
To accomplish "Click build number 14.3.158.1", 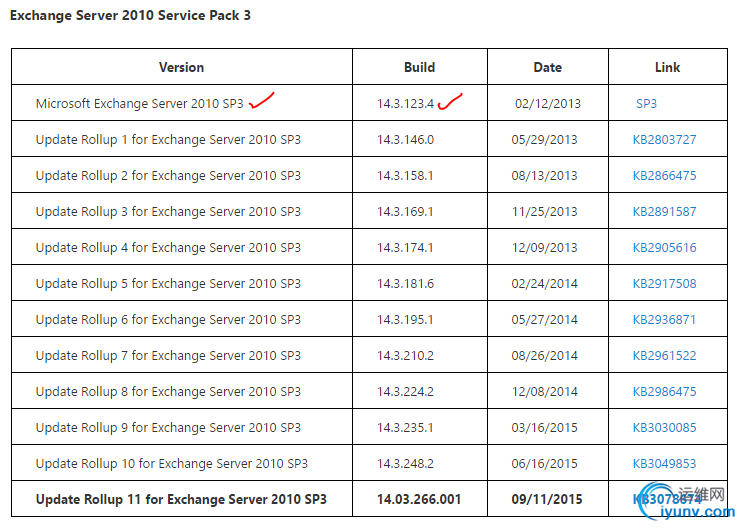I will point(405,175).
